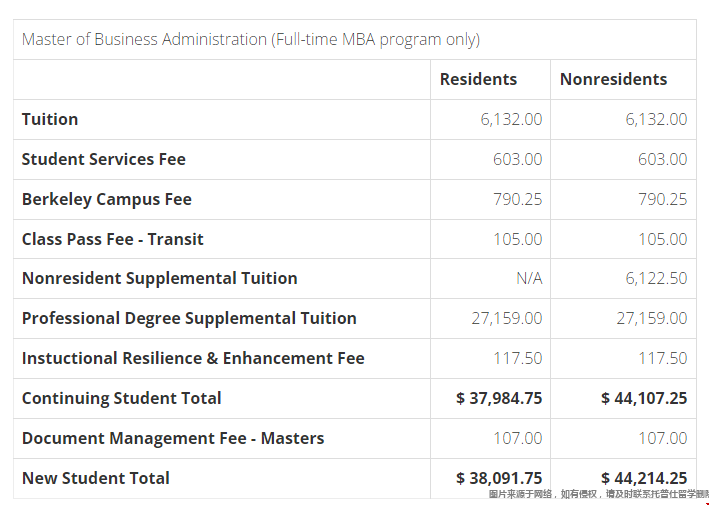Click the Nonresidents column header
The height and width of the screenshot is (505, 709).
point(613,79)
